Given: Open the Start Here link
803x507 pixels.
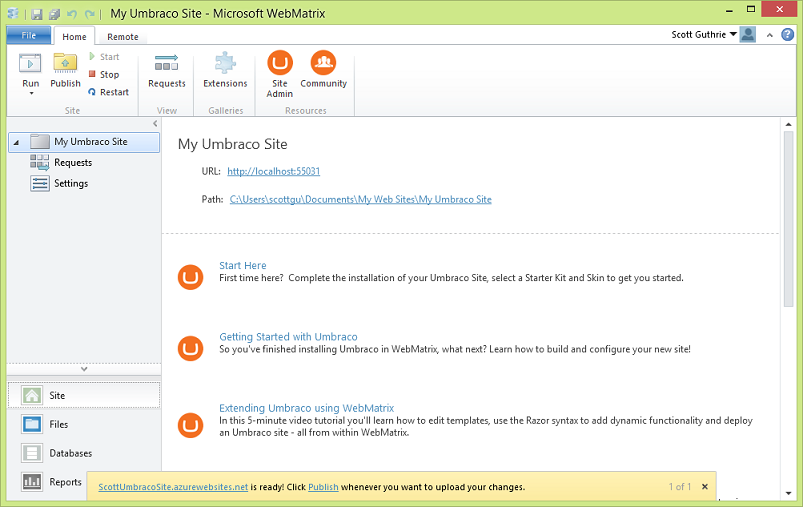Looking at the screenshot, I should pos(243,265).
